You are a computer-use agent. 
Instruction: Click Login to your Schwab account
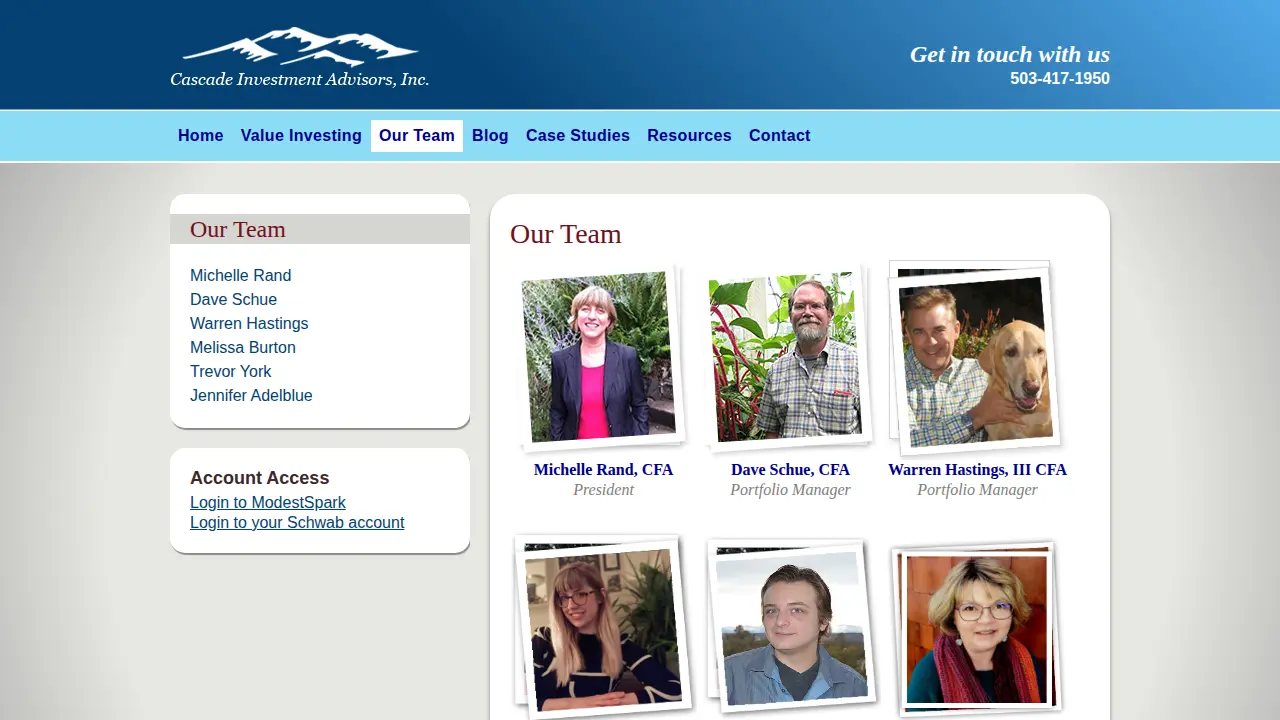point(297,523)
